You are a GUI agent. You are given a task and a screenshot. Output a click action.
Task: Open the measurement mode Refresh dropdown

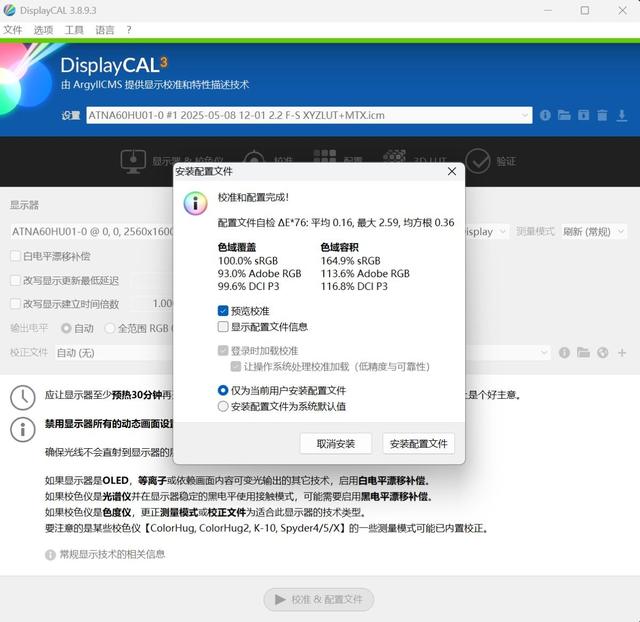(x=593, y=232)
